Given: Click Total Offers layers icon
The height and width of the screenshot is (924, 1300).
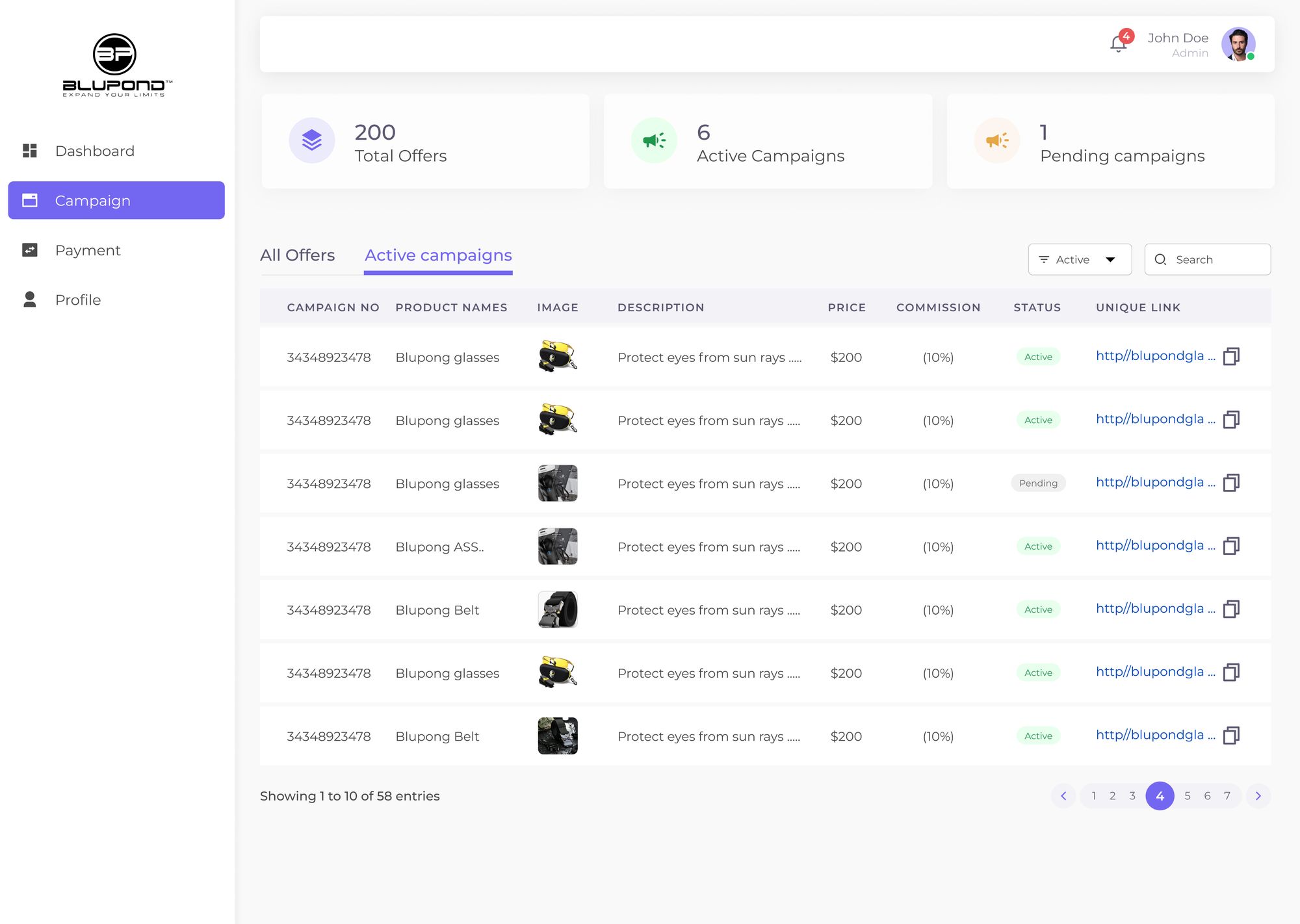Looking at the screenshot, I should (312, 140).
